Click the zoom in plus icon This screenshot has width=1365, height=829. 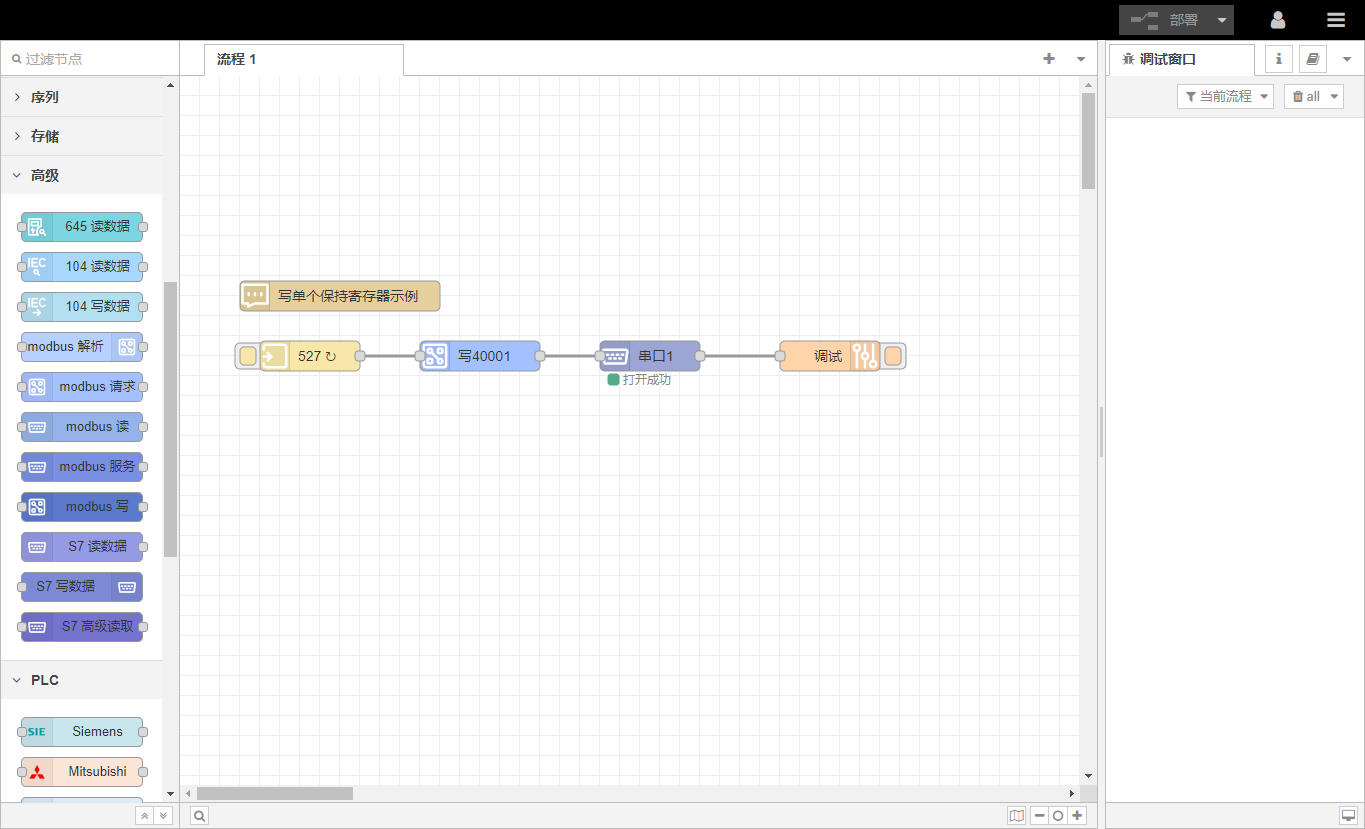(x=1077, y=816)
